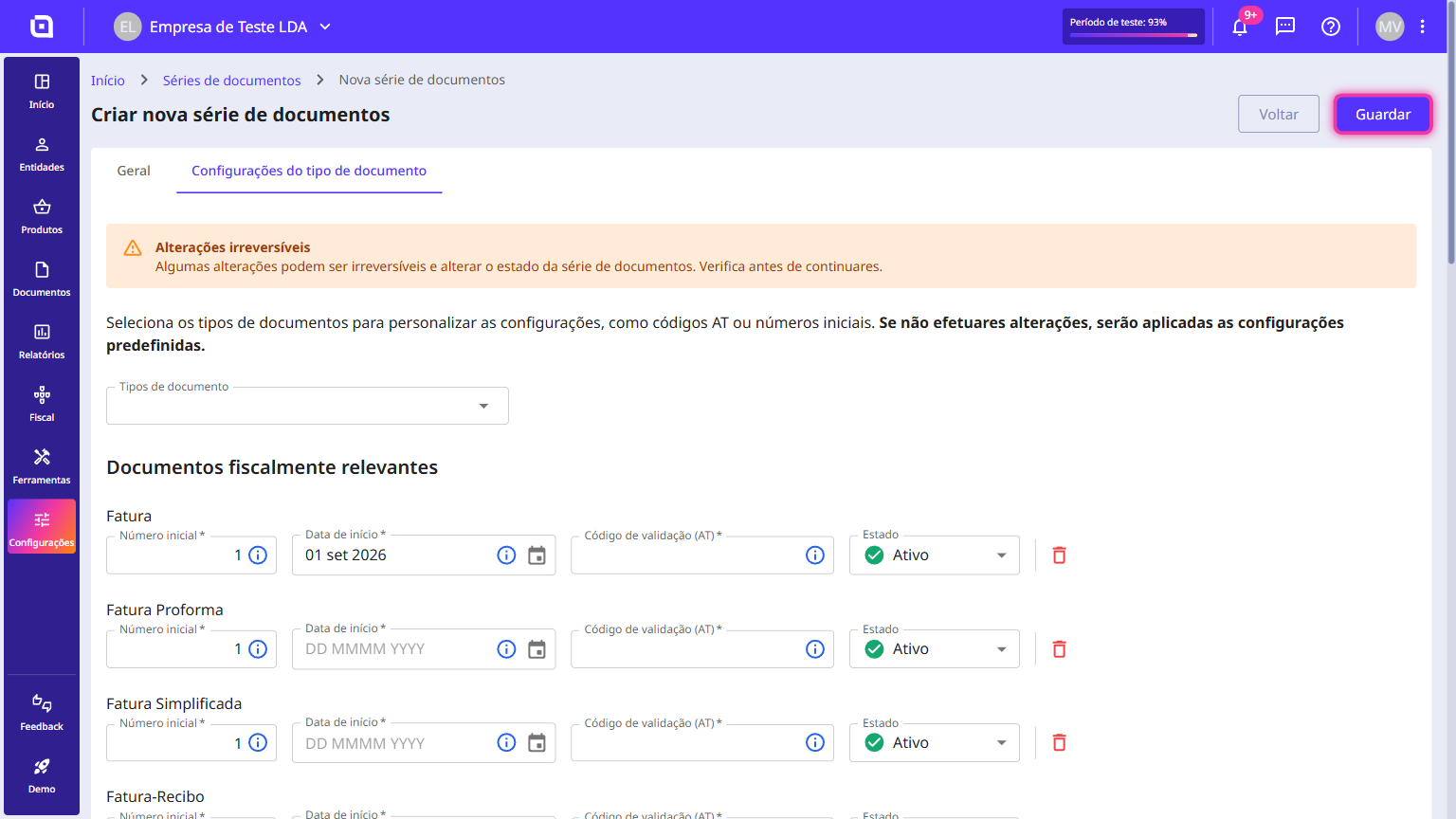Follow the Séries de documentos breadcrumb
Image resolution: width=1456 pixels, height=819 pixels.
point(231,81)
